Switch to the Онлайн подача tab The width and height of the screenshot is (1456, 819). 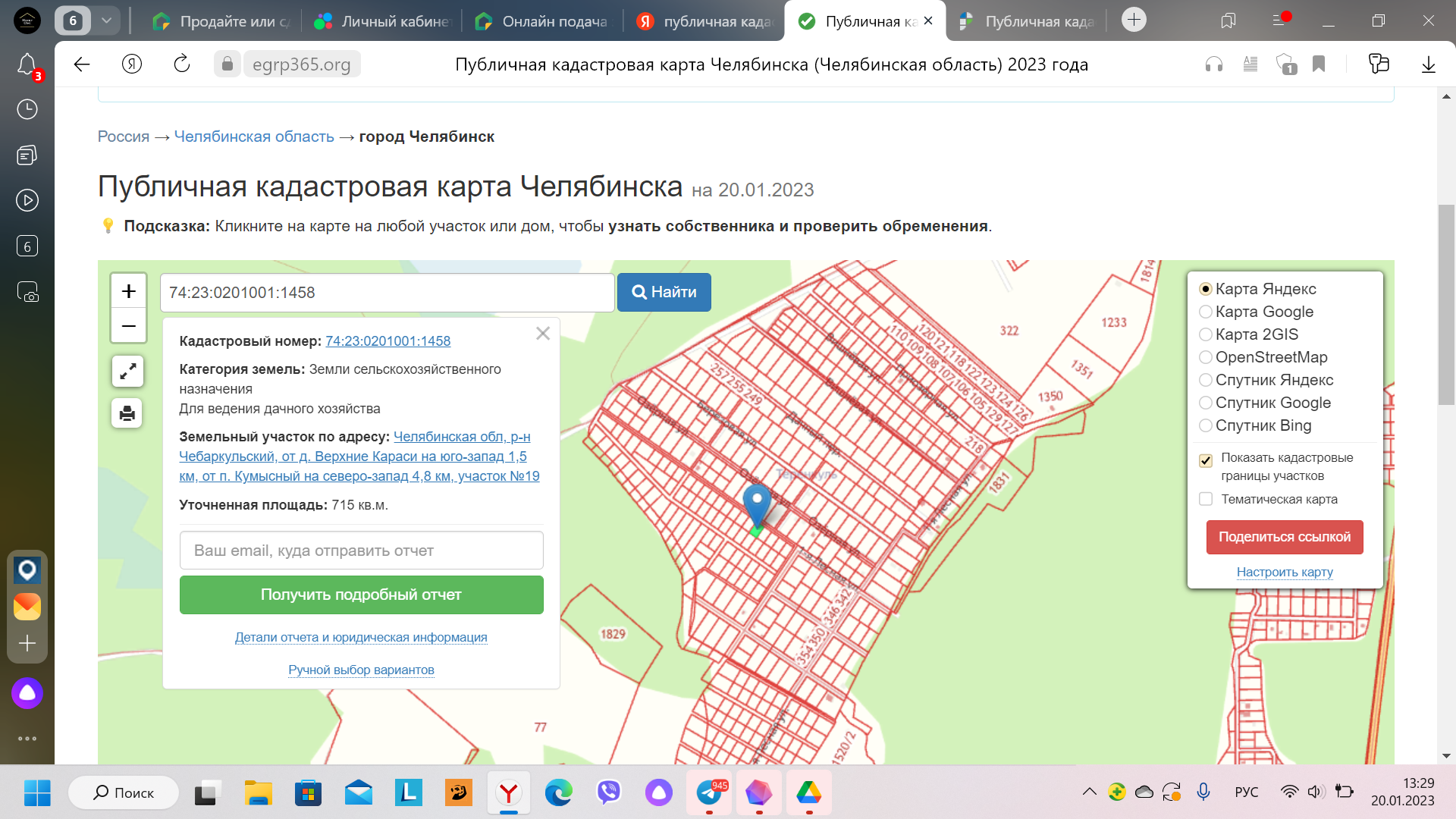point(542,21)
